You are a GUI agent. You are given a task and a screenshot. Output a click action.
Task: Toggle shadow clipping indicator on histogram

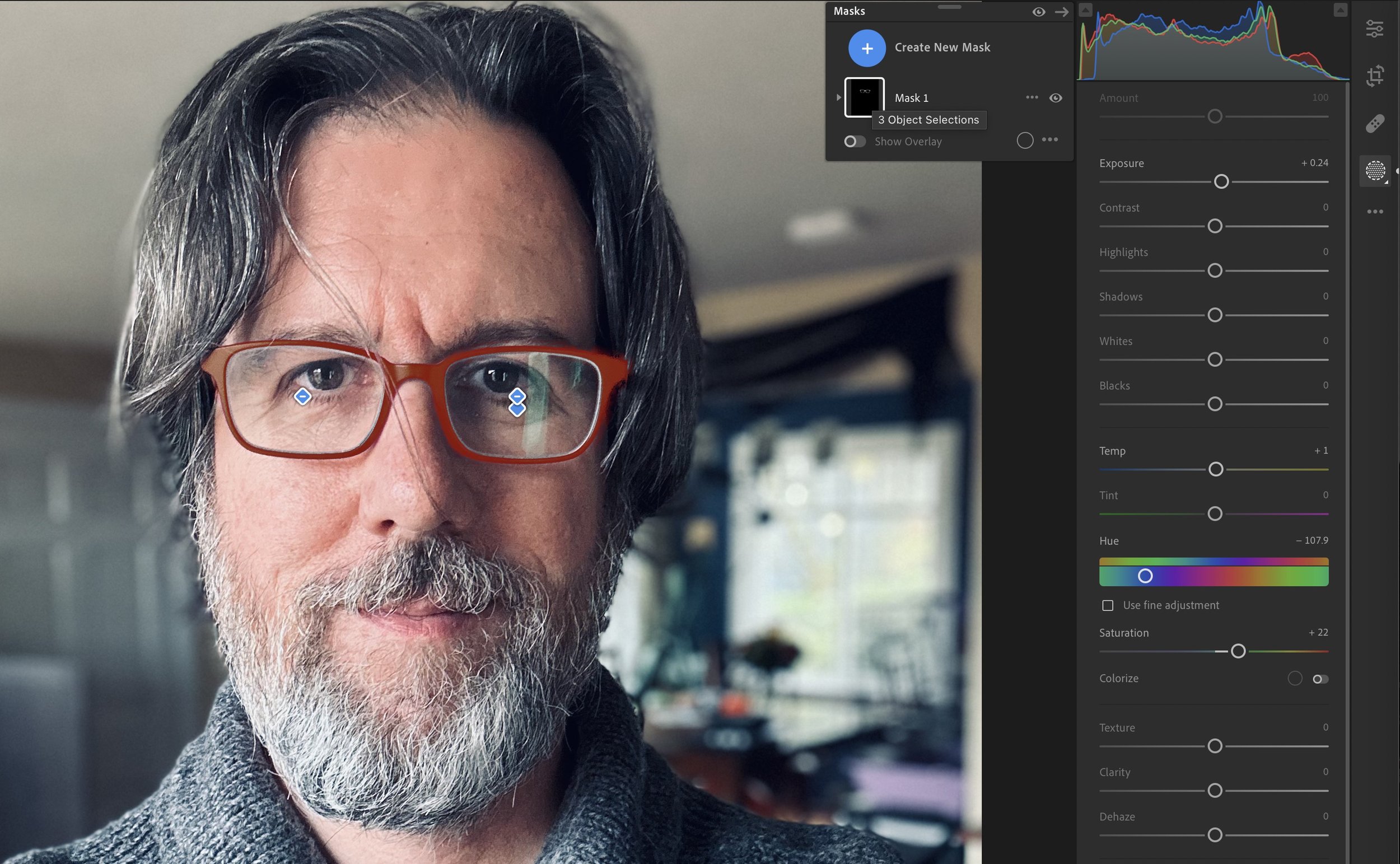point(1086,10)
